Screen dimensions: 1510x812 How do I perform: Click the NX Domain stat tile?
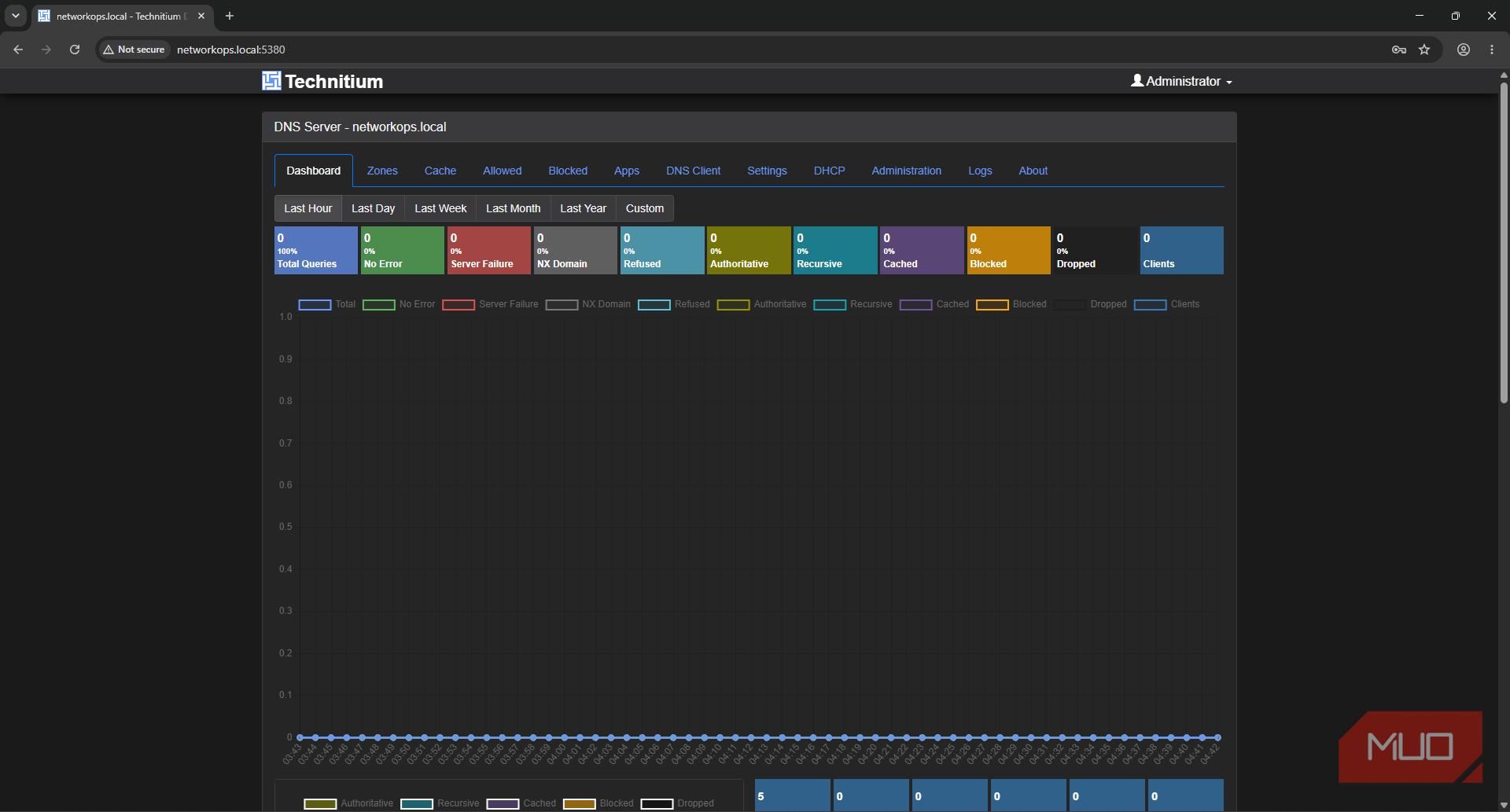576,250
